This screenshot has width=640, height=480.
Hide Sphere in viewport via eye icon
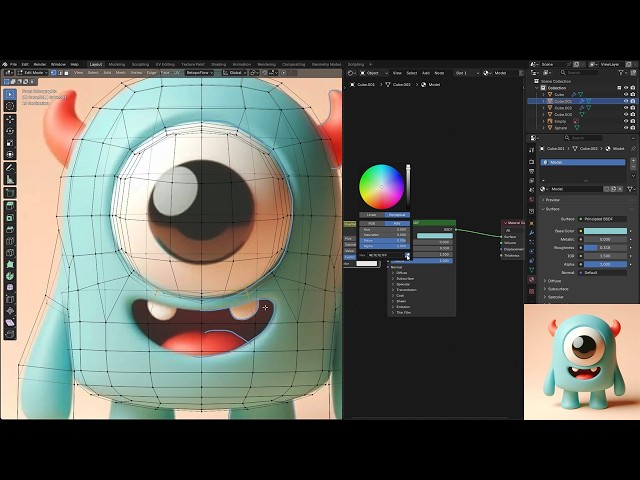626,128
